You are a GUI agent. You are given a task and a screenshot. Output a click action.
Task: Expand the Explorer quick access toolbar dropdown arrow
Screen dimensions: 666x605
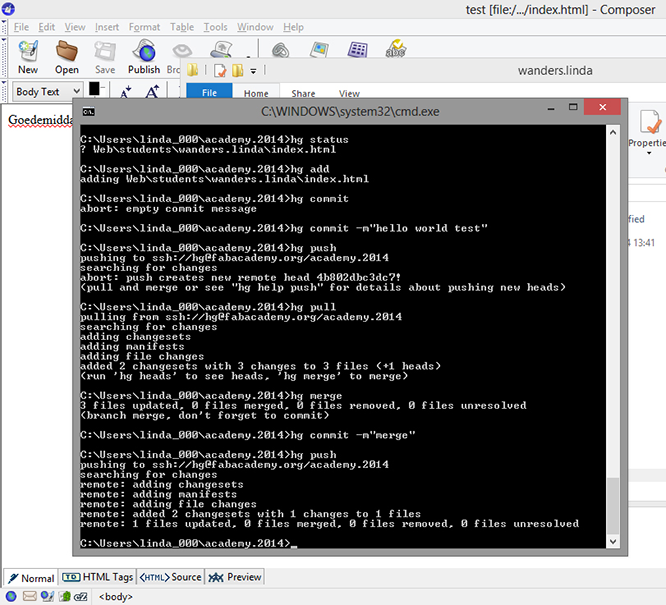[253, 71]
